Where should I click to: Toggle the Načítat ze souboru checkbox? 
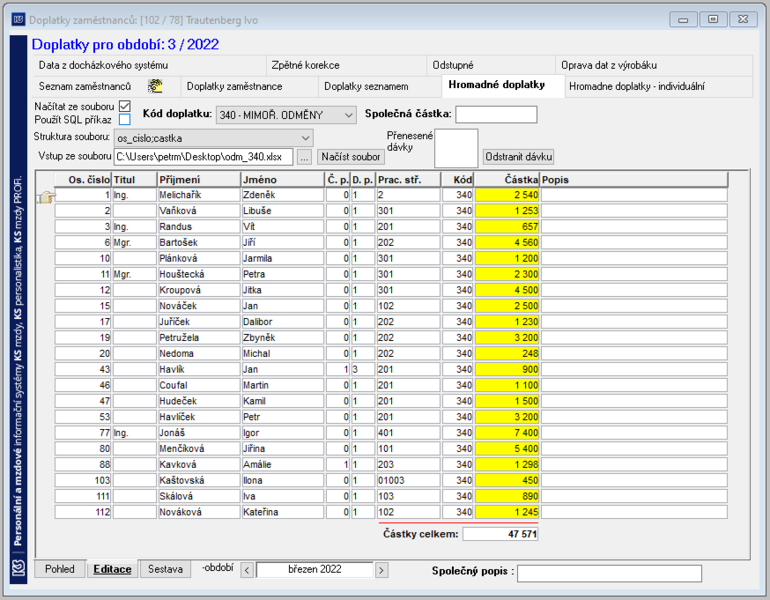tap(125, 106)
